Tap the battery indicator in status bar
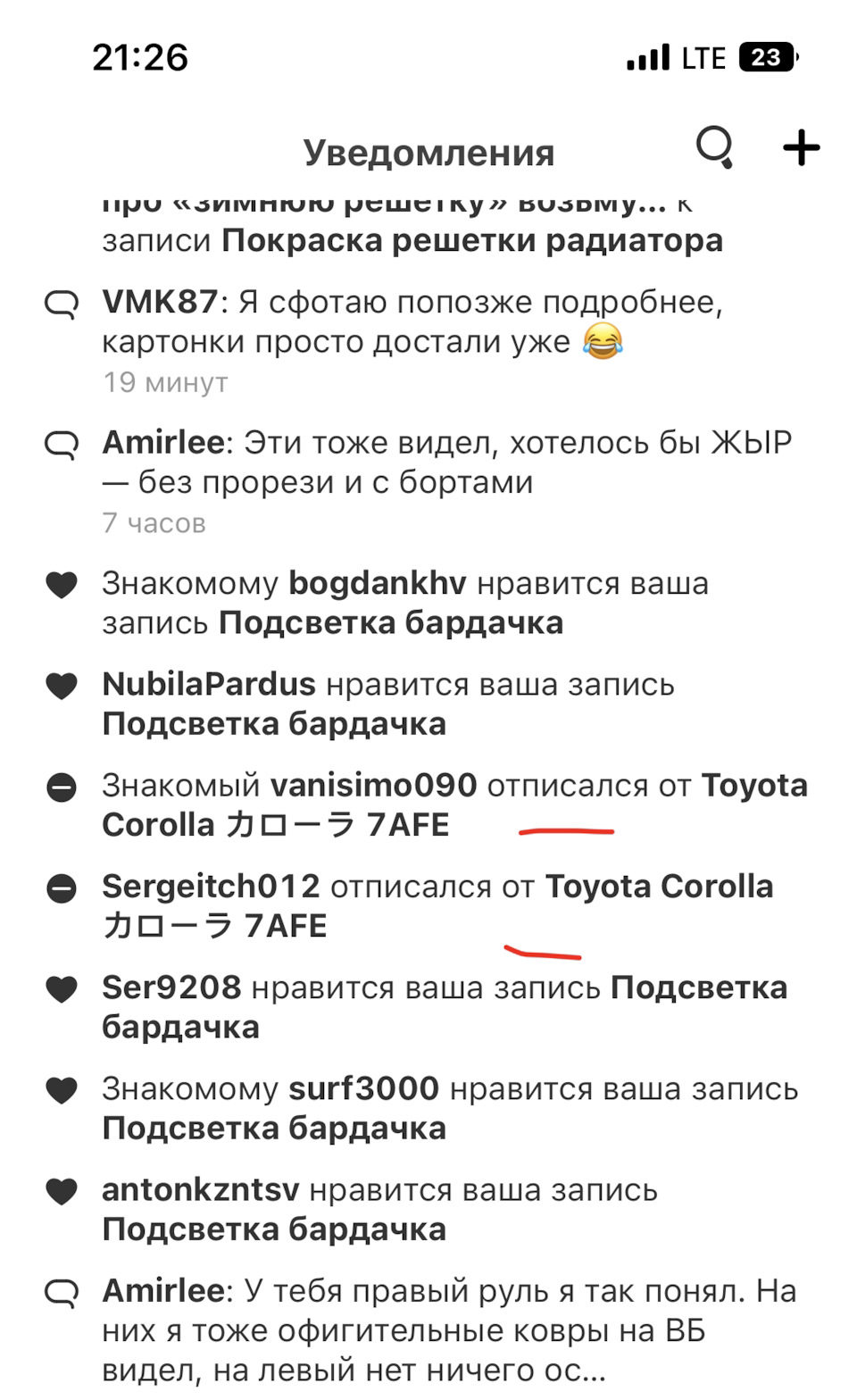 tap(768, 58)
